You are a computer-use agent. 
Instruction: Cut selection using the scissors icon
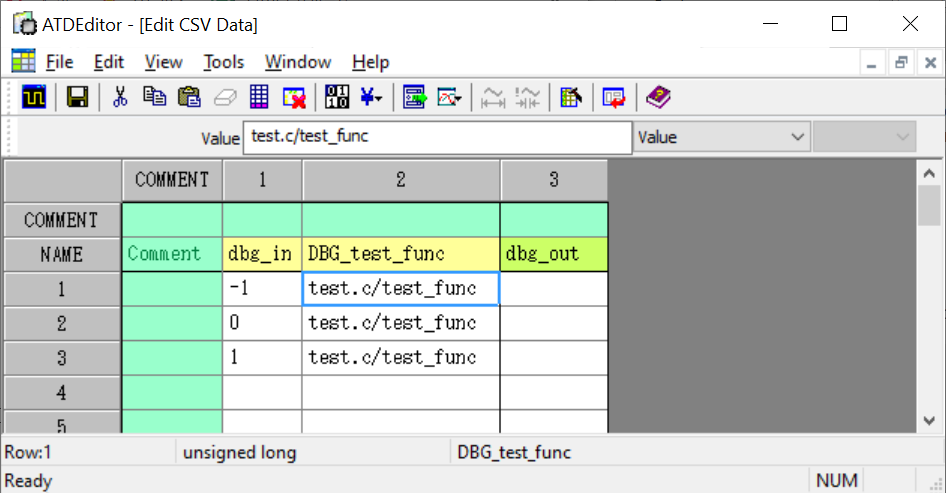tap(120, 97)
